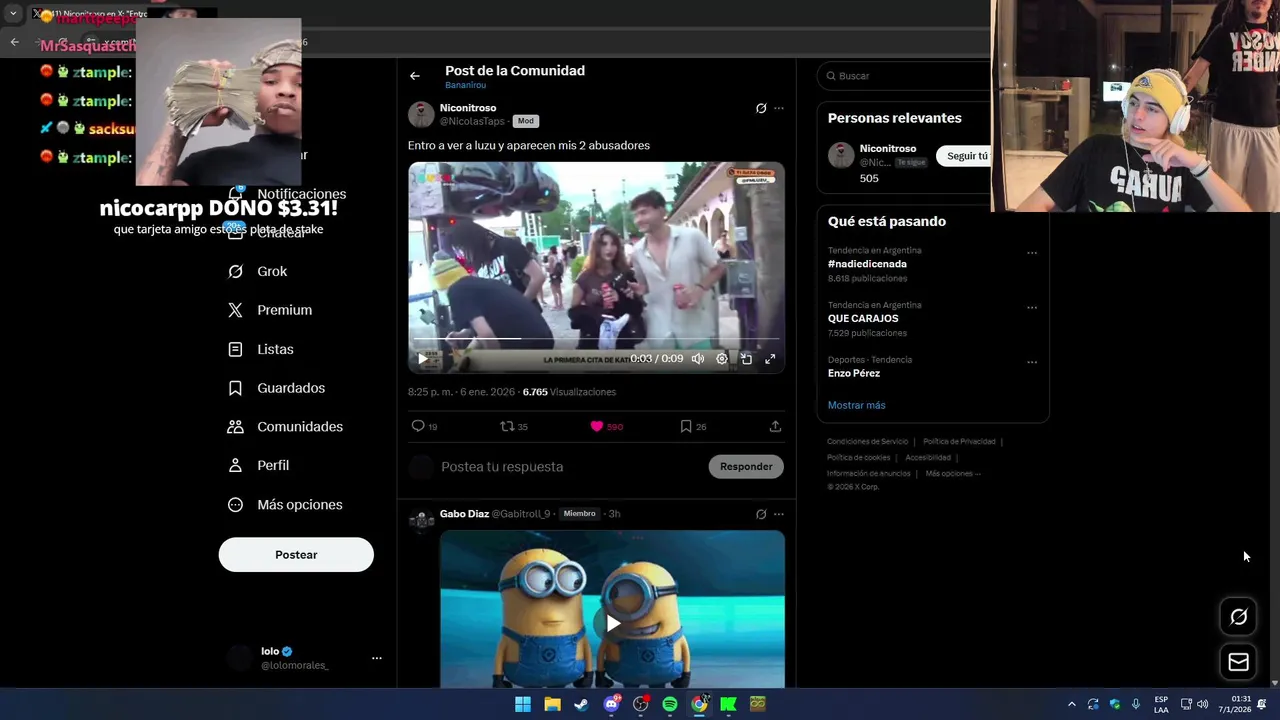Open #nadiedicenada trend

(x=867, y=264)
